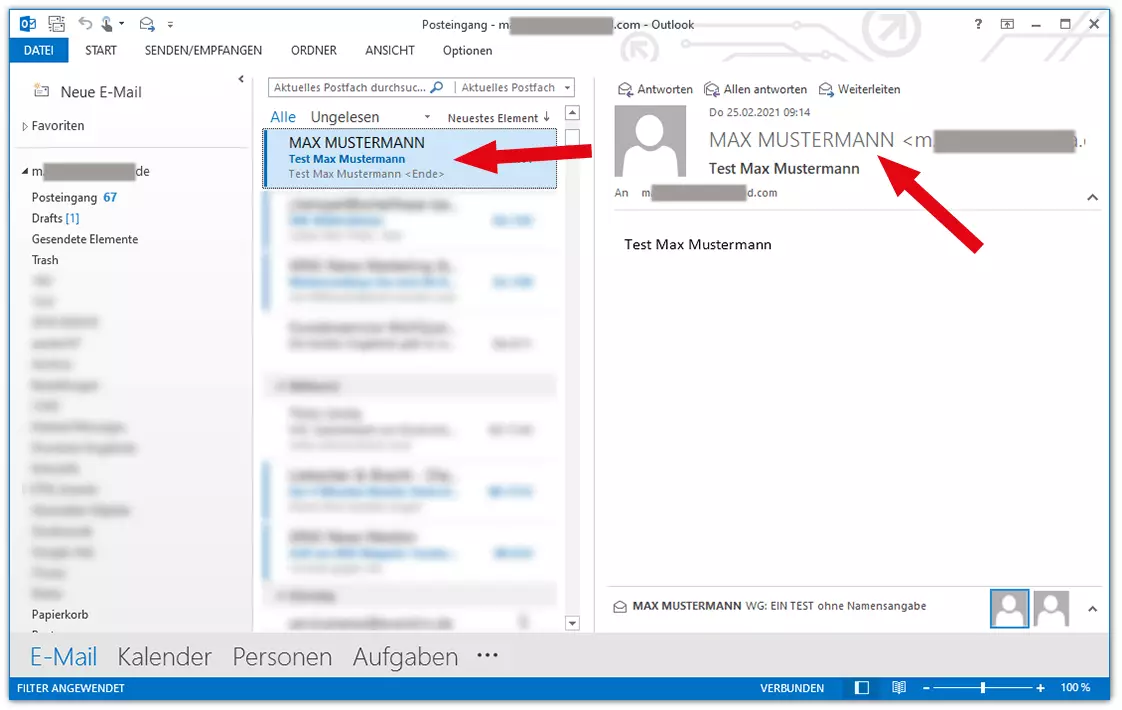The image size is (1122, 710).
Task: Open Help via the question mark icon
Action: 977,23
